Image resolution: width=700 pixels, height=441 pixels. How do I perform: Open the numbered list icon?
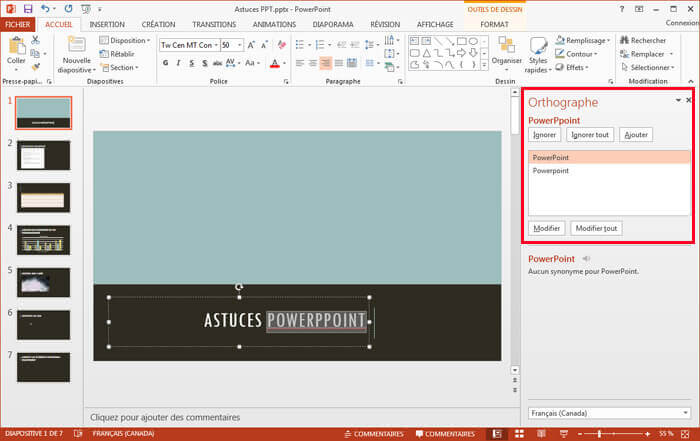click(x=320, y=45)
